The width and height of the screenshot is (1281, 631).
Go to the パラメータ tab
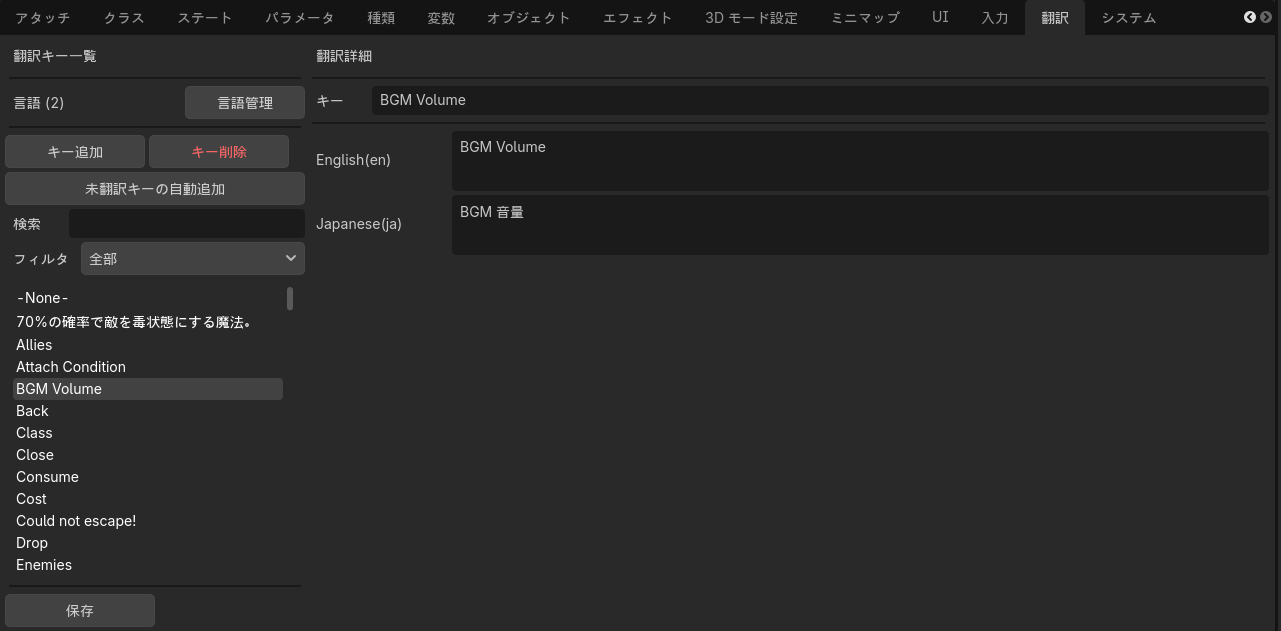[x=300, y=17]
